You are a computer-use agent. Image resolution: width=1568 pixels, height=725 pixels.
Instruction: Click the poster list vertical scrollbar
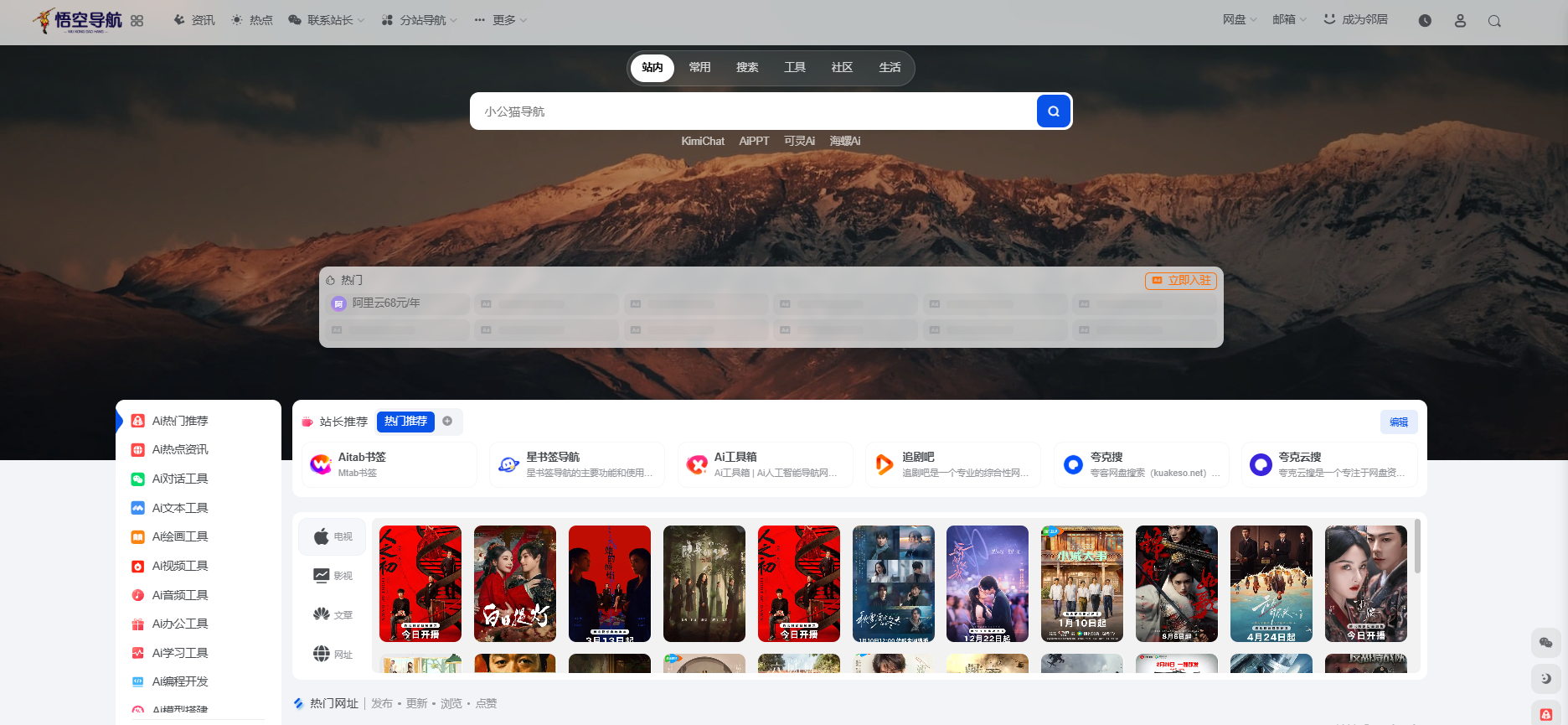tap(1417, 546)
